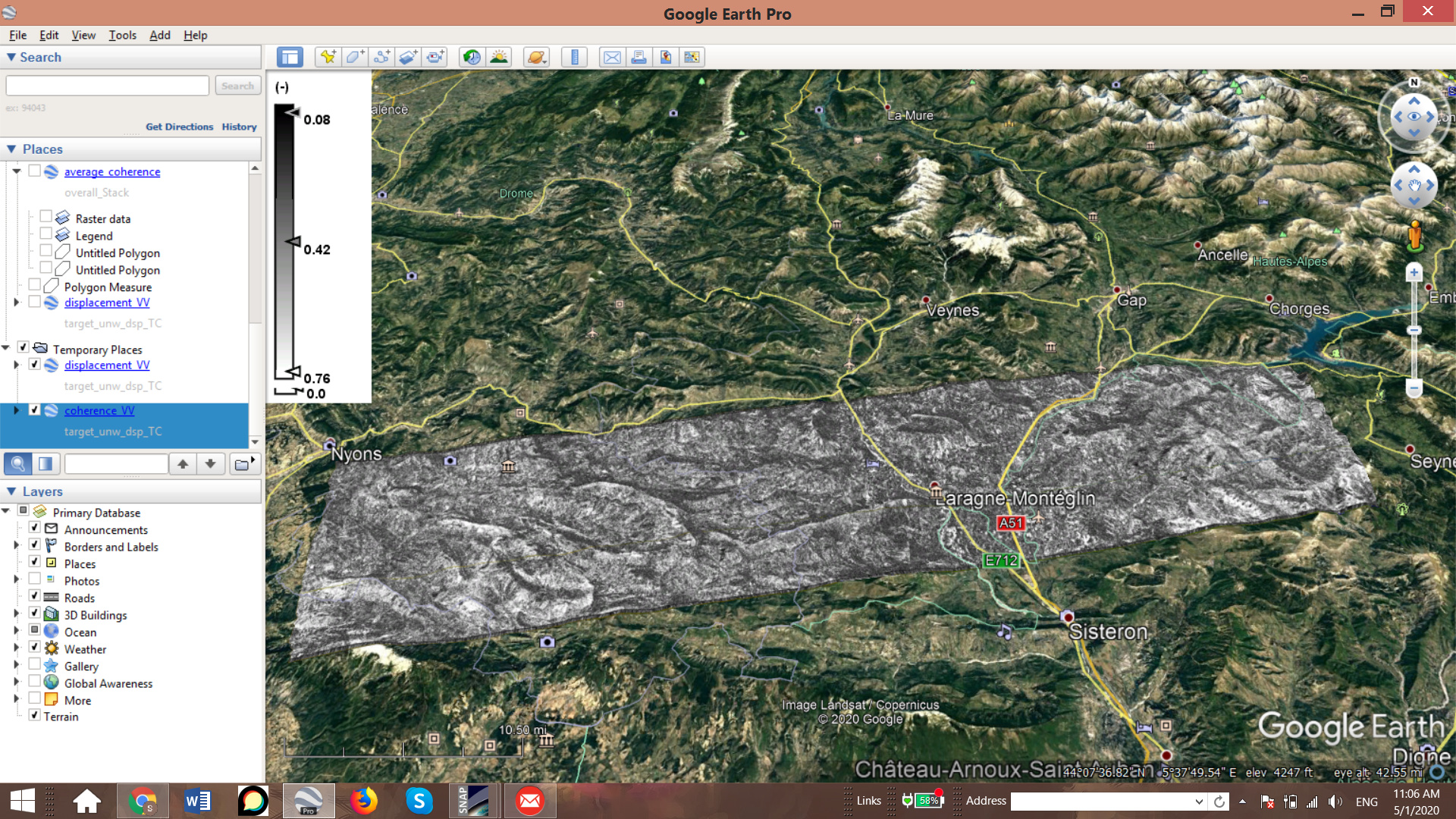Expand the coherence_VV tree node
The width and height of the screenshot is (1456, 819).
tap(17, 410)
